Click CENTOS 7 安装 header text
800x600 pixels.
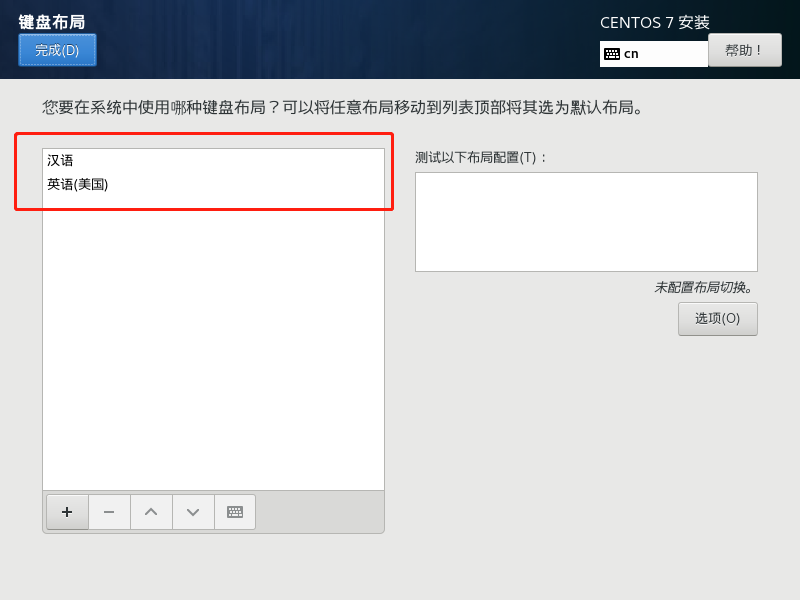[x=655, y=22]
